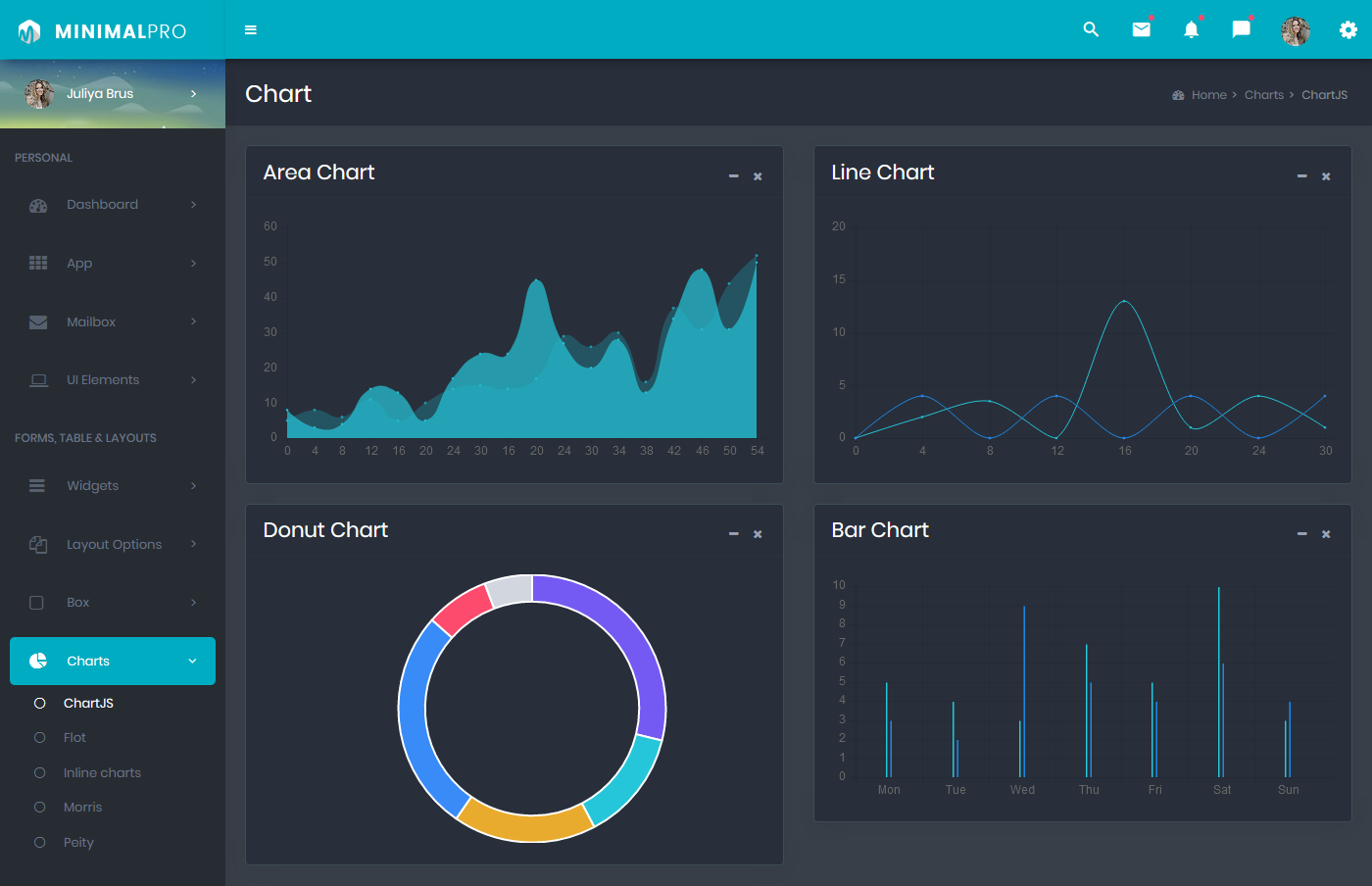Remove the Area Chart box with x icon

758,176
